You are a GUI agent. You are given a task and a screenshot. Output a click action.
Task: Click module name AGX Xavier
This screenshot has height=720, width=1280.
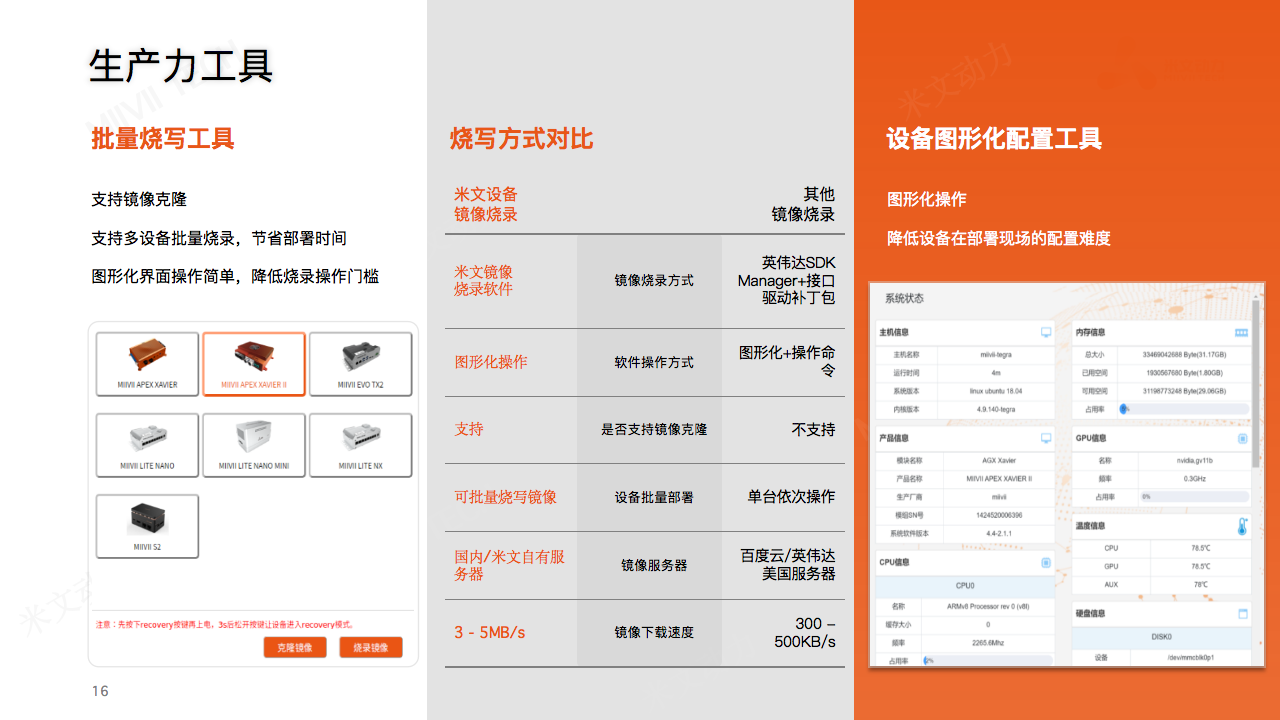click(999, 460)
